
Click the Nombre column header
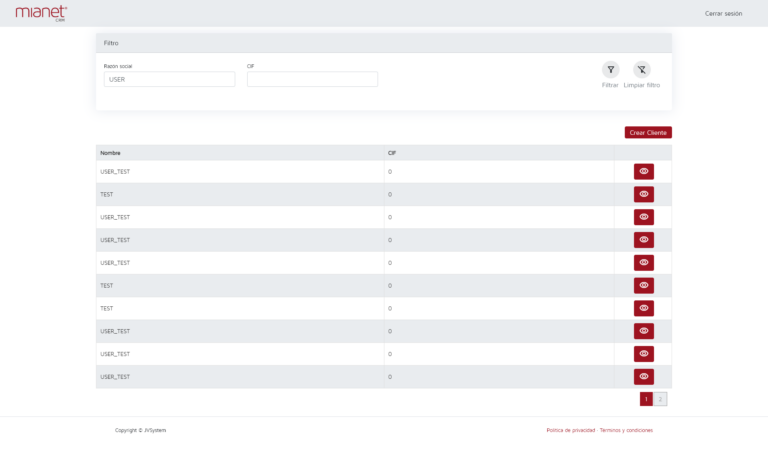tap(111, 153)
